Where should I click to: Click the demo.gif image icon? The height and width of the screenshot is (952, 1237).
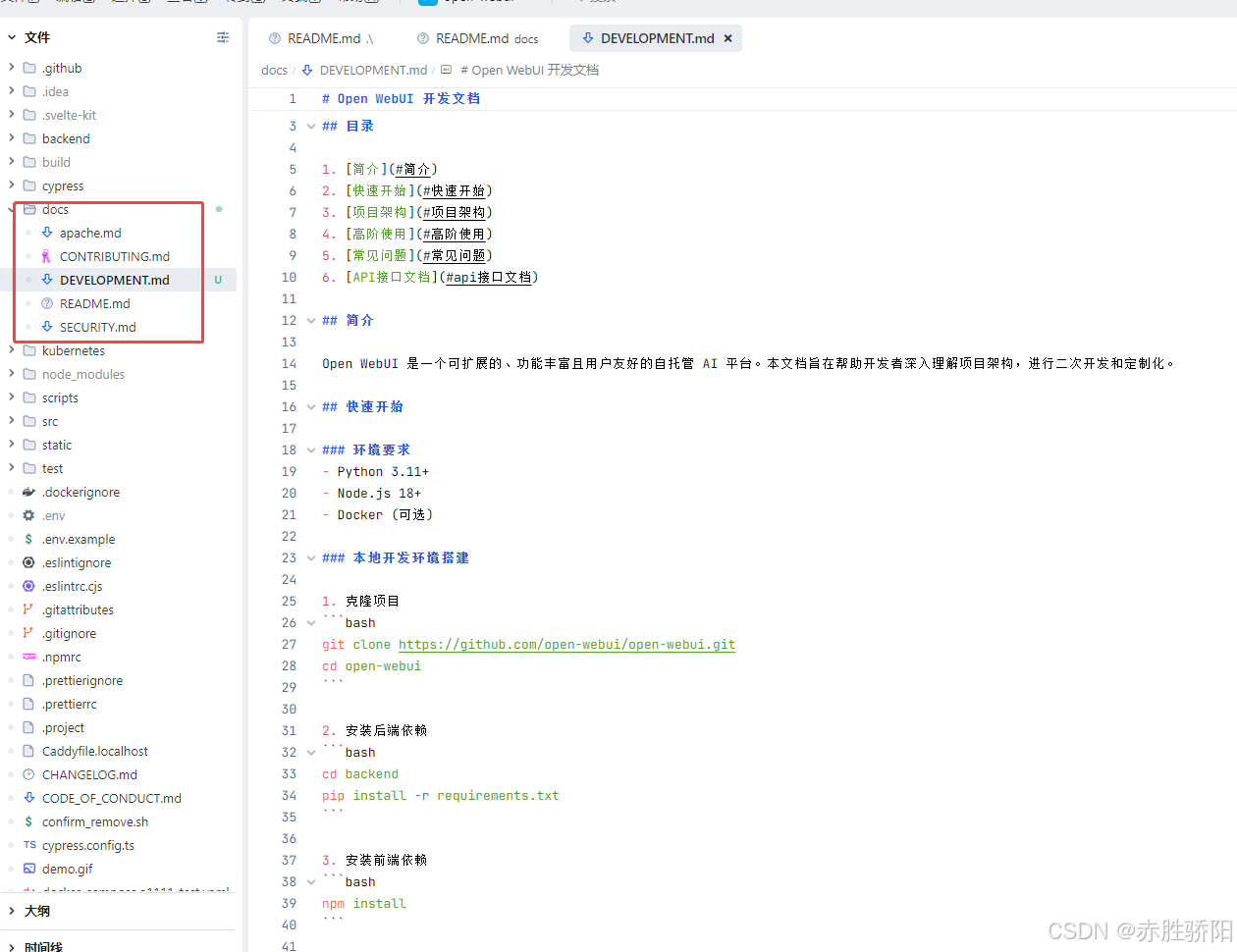click(x=29, y=869)
